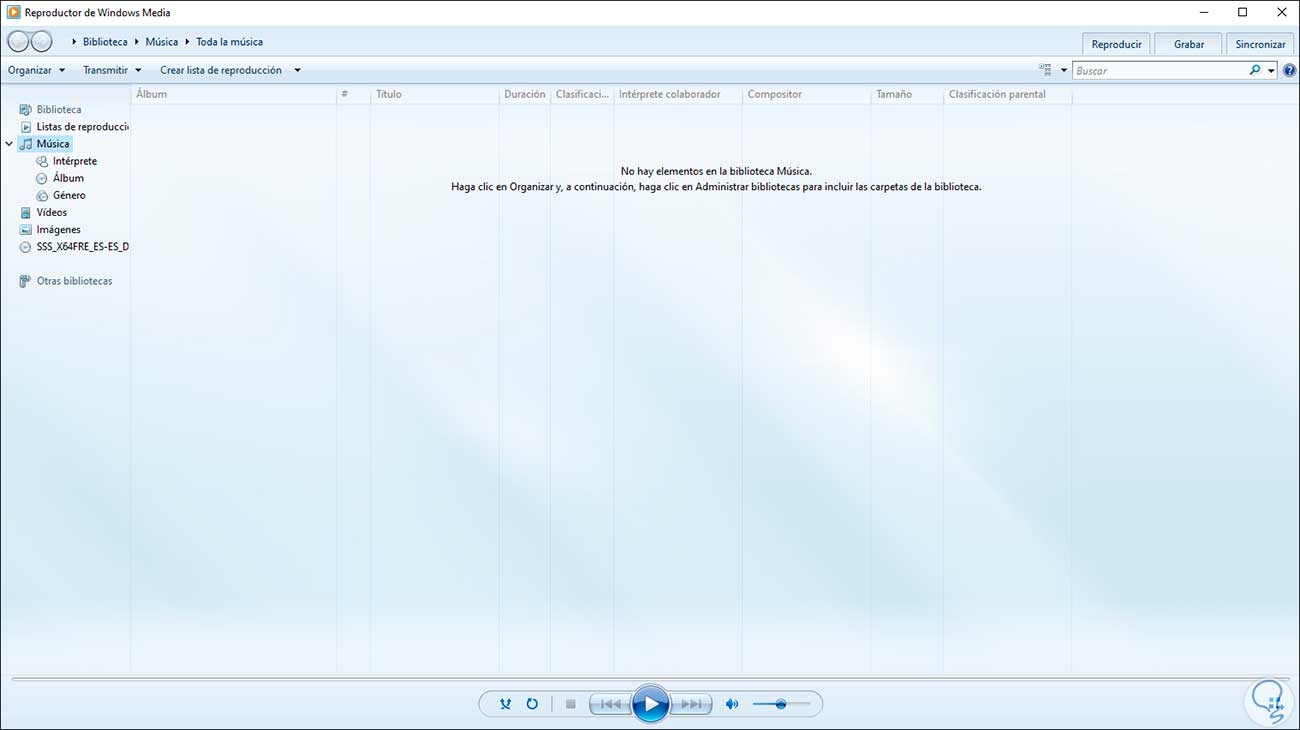Expand the arrow beside Crear lista de reproducción
The height and width of the screenshot is (730, 1300).
[x=297, y=70]
